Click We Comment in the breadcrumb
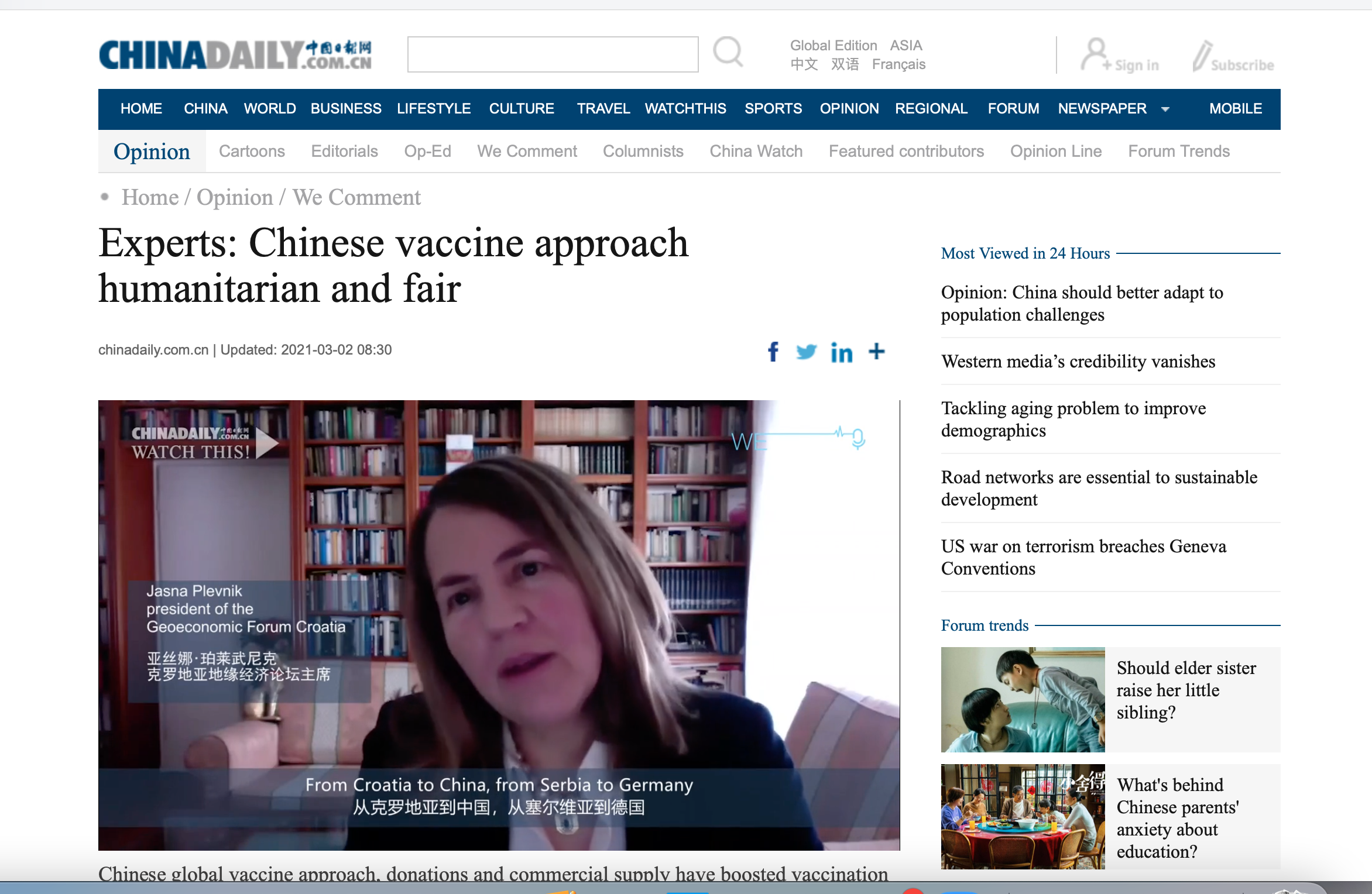This screenshot has width=1372, height=894. 356,198
